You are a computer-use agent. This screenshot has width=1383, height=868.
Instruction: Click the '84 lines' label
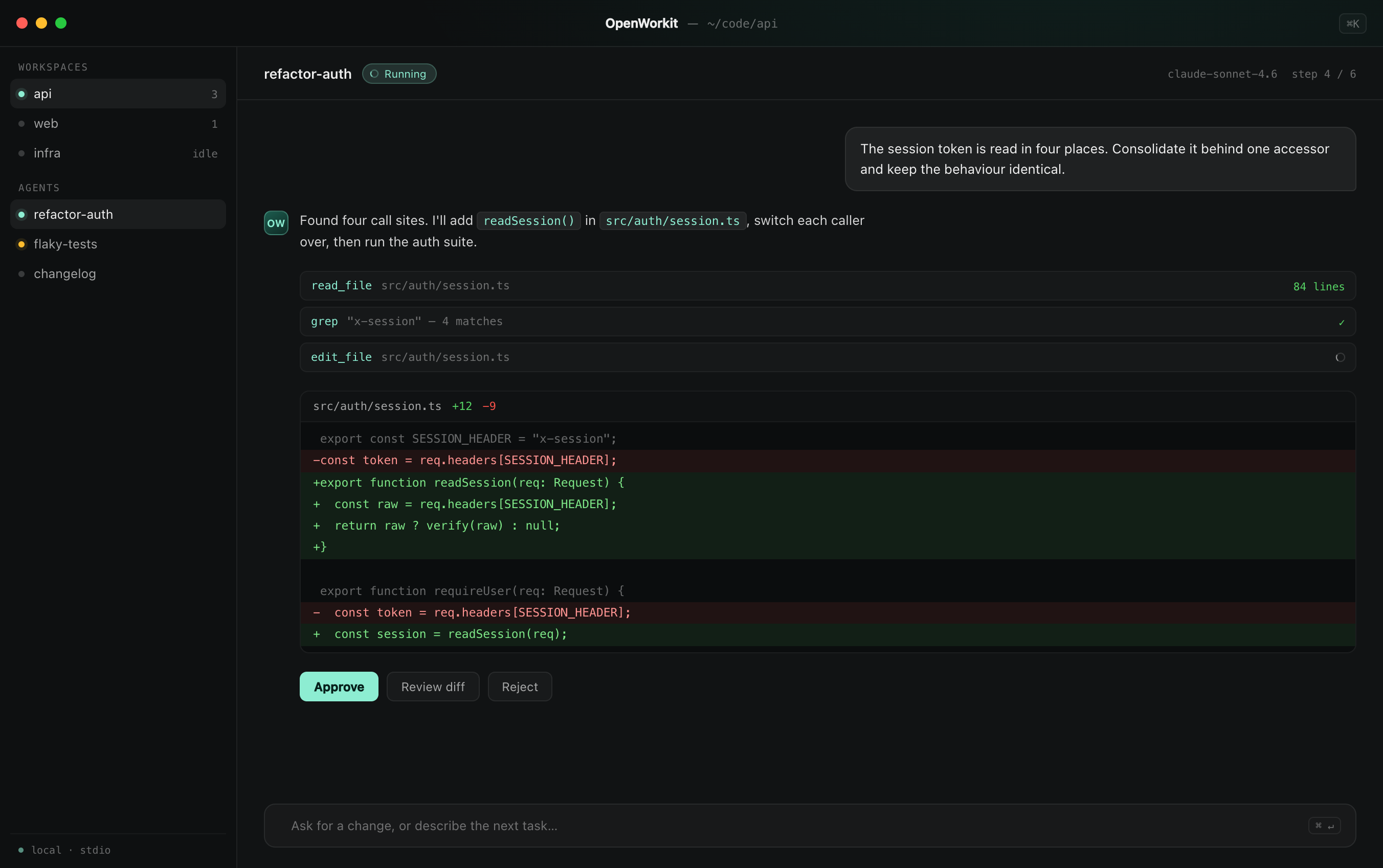pos(1319,286)
